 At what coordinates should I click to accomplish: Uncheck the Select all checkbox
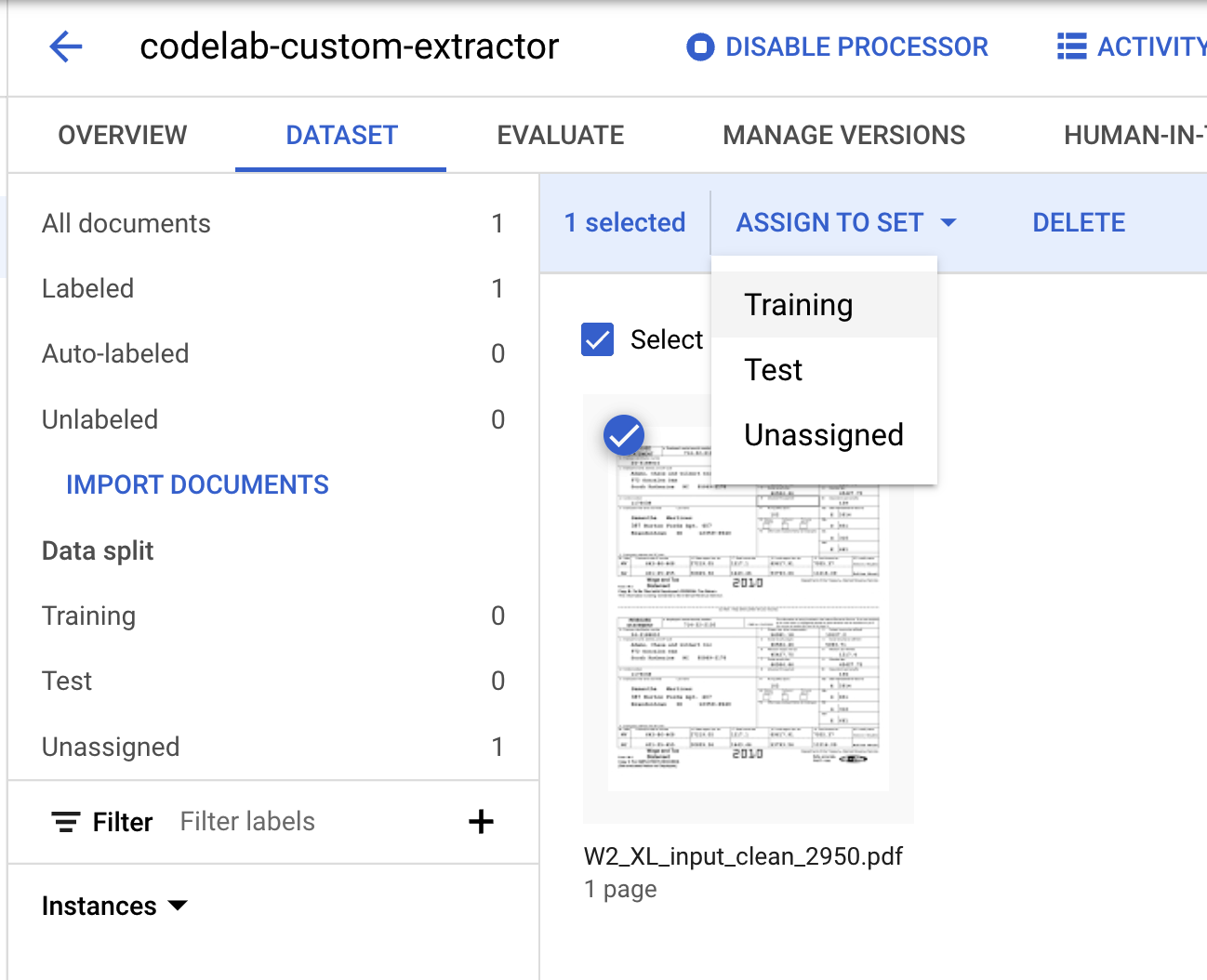pos(597,339)
